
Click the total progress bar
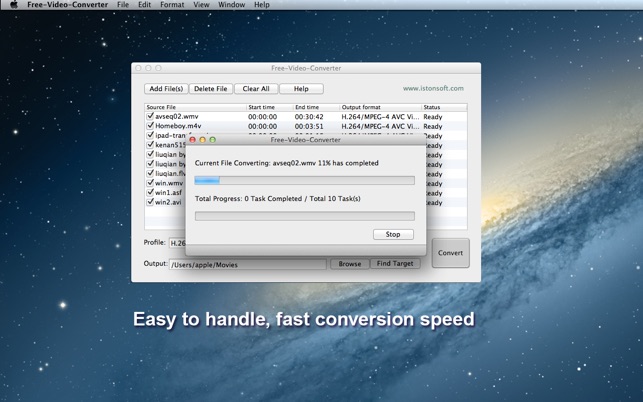click(305, 216)
